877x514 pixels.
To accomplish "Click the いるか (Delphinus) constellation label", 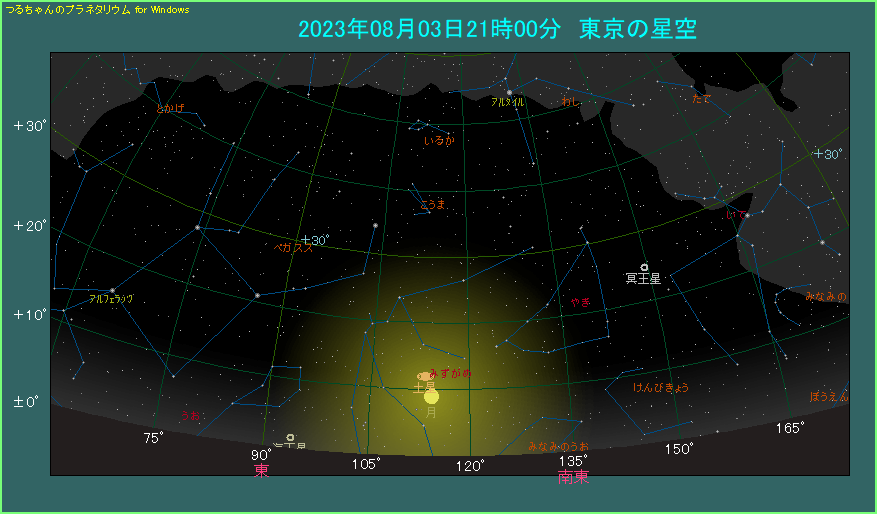I will (x=438, y=141).
